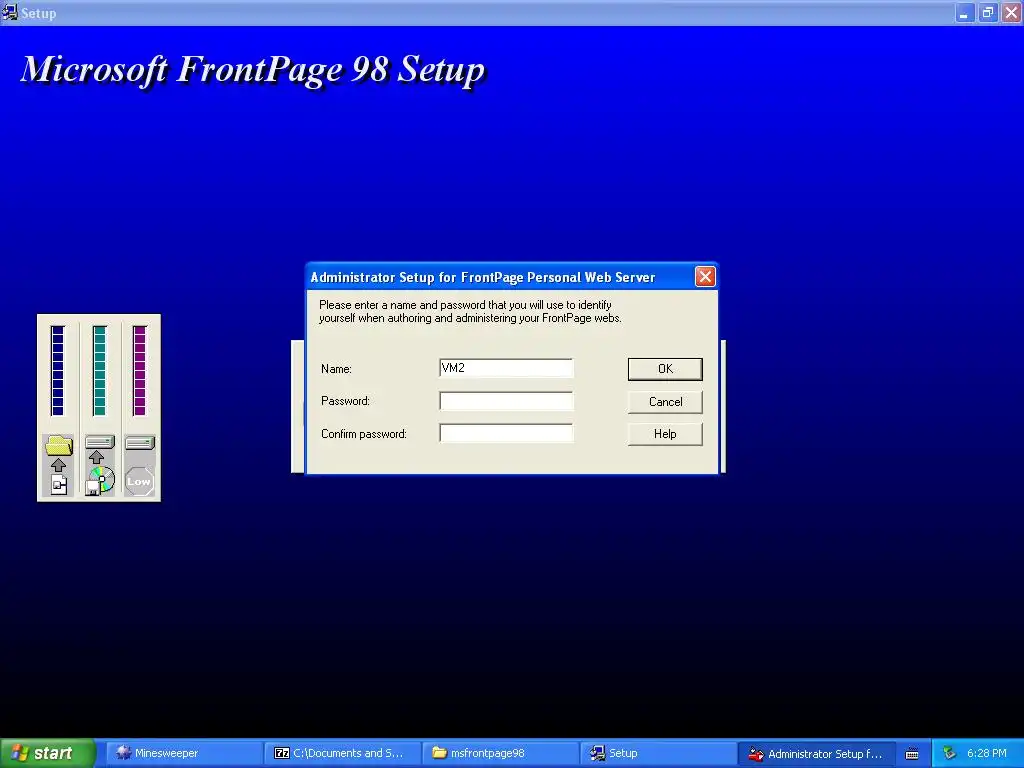Viewport: 1024px width, 768px height.
Task: Click the magenta disk space progress bar
Action: click(139, 370)
